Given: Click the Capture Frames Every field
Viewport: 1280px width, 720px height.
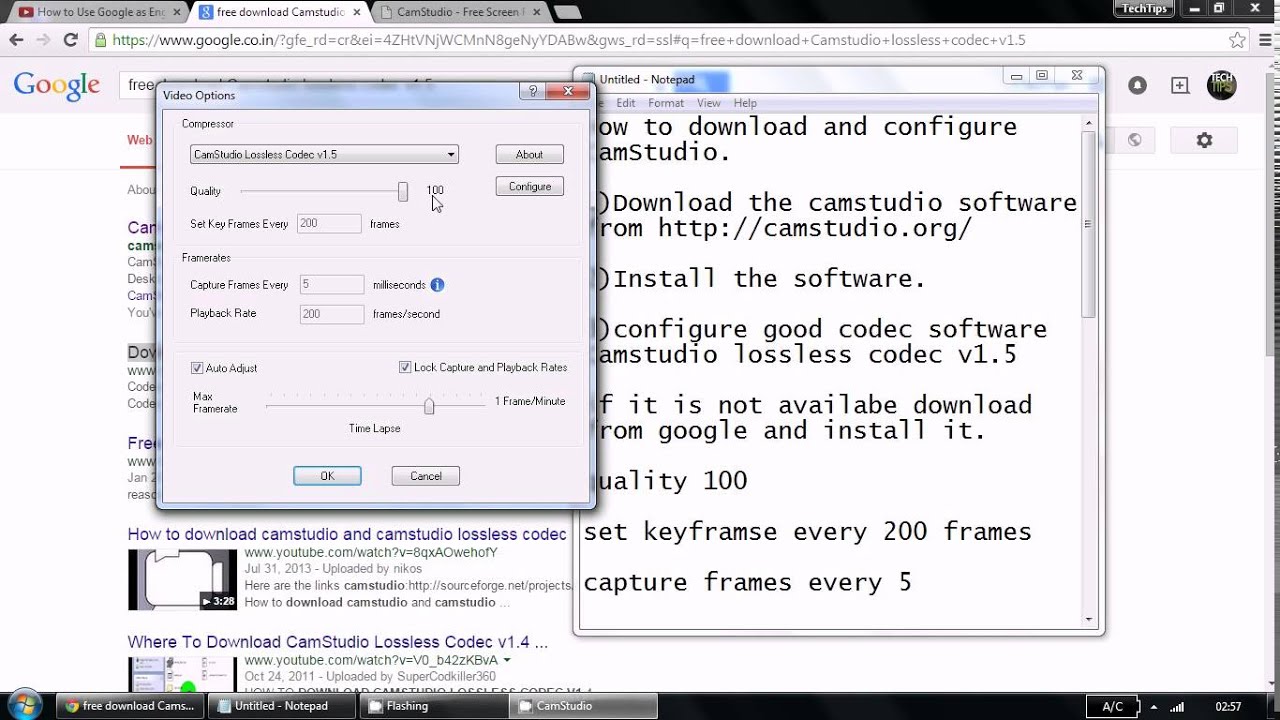Looking at the screenshot, I should [x=331, y=285].
